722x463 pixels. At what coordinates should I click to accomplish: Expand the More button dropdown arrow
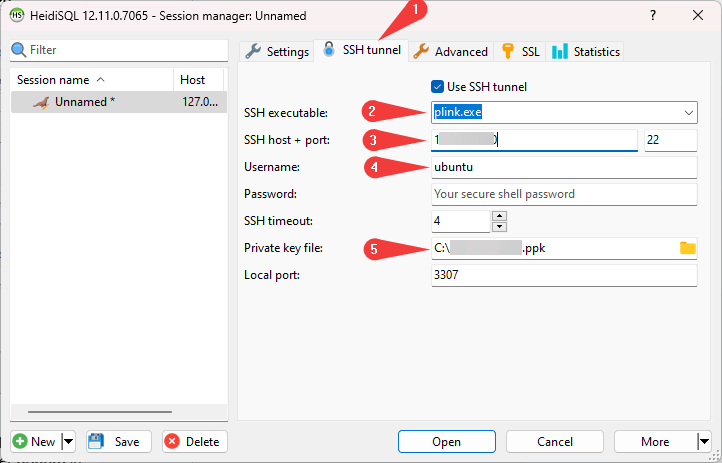pos(703,441)
